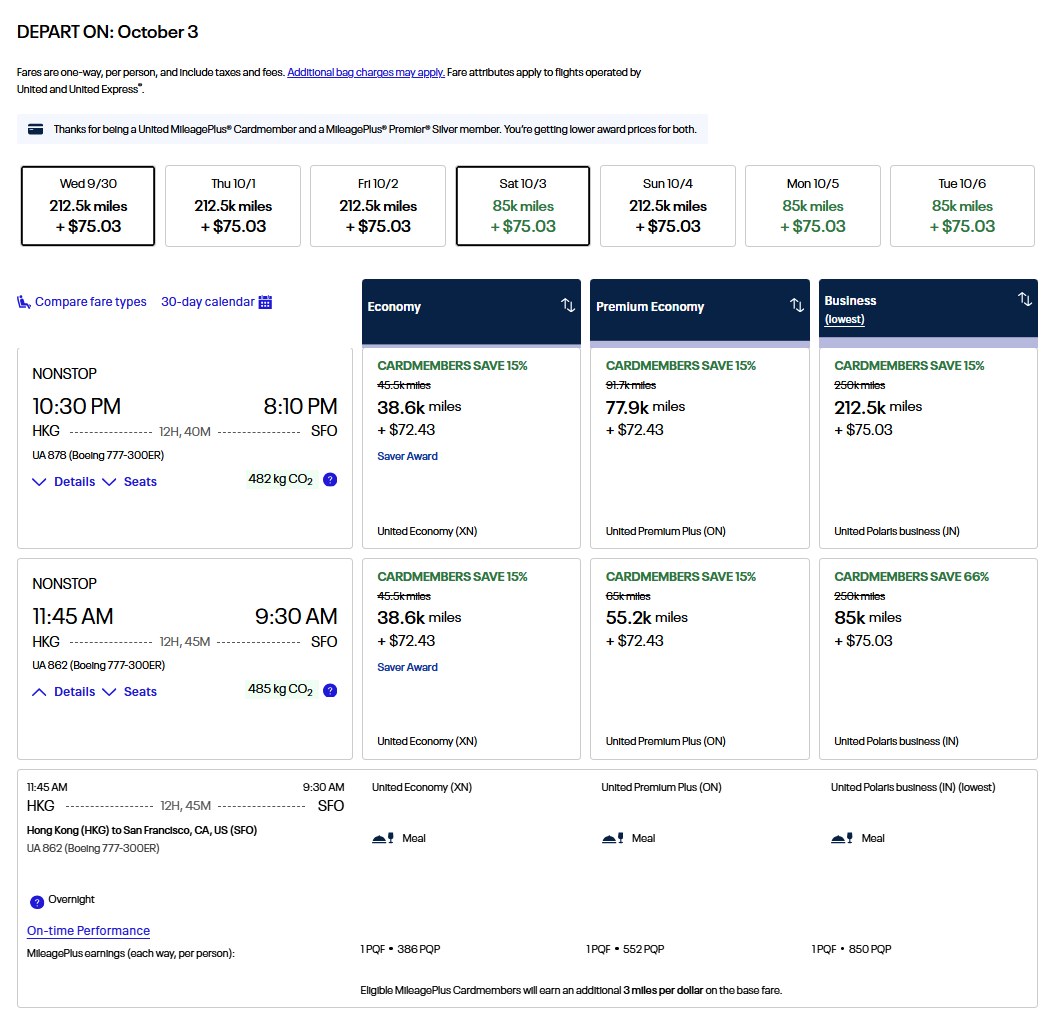This screenshot has width=1048, height=1017.
Task: Open CO2 info icon for UA 862
Action: tap(330, 690)
